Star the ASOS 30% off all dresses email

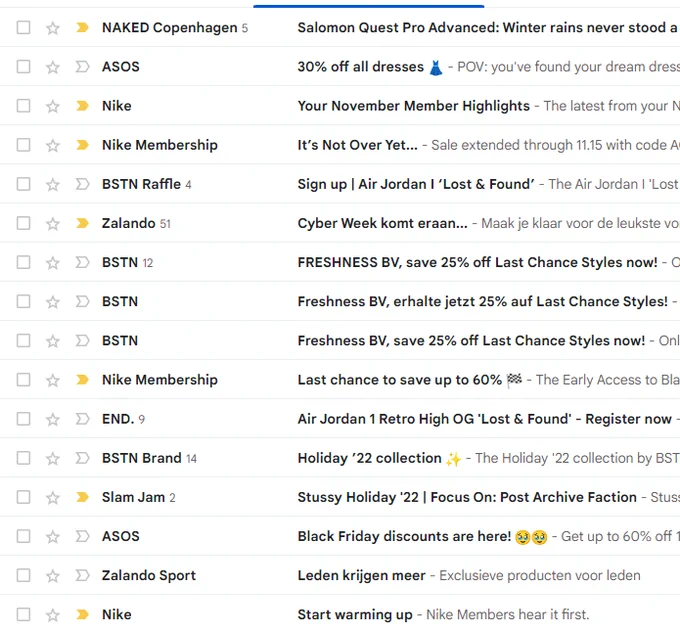(52, 67)
